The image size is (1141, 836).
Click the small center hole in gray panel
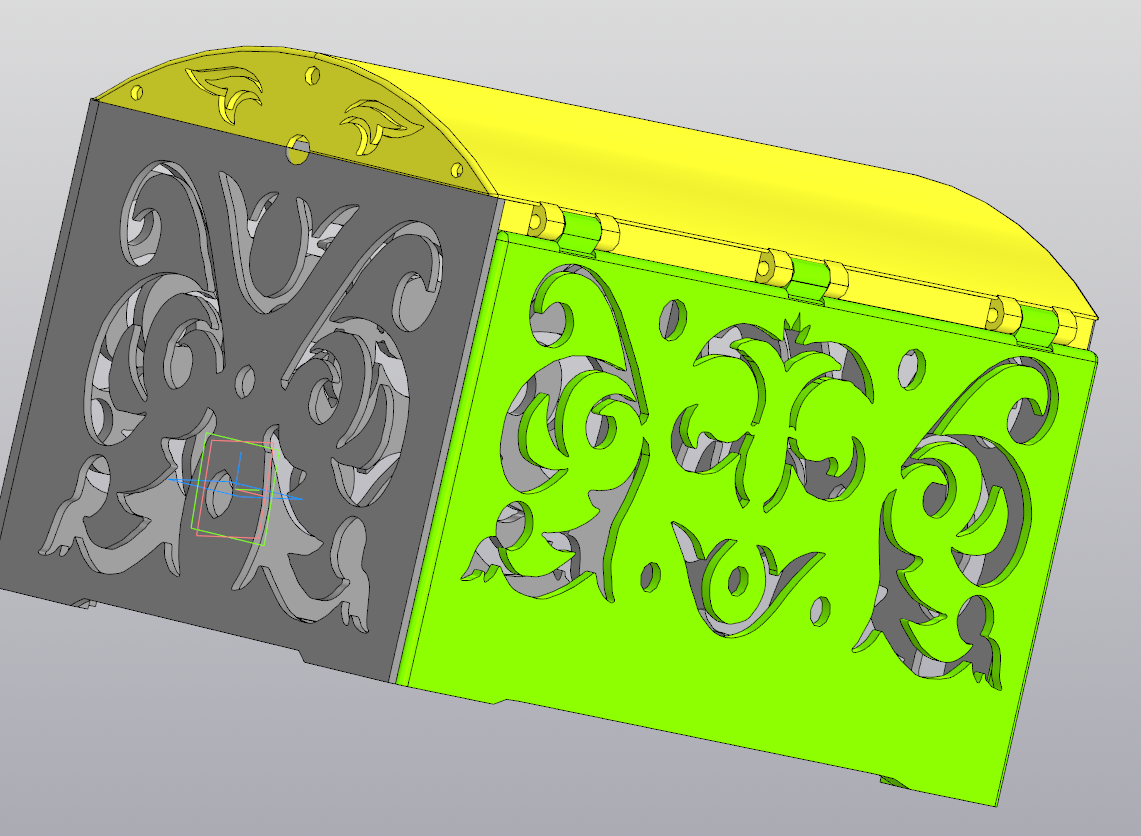pyautogui.click(x=245, y=381)
